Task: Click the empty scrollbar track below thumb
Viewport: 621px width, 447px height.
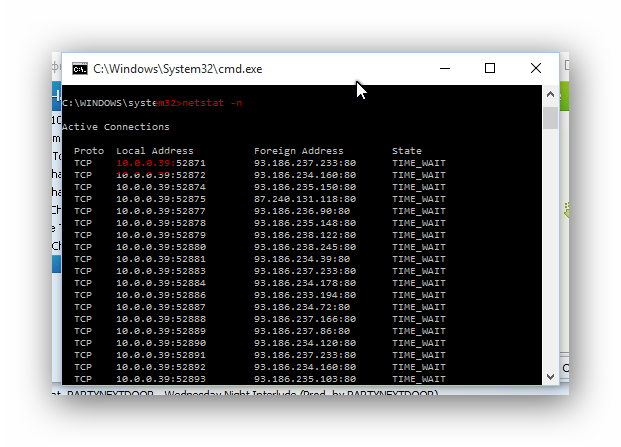Action: click(x=550, y=249)
